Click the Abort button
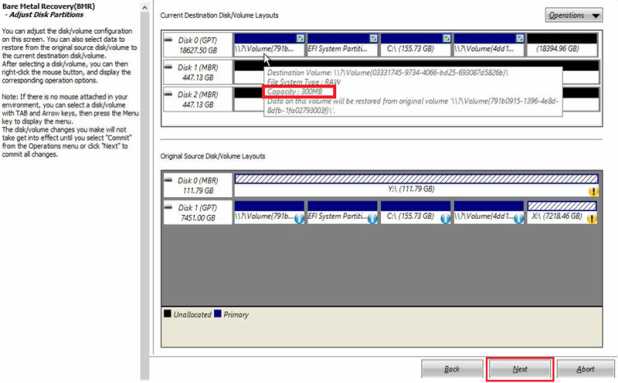The height and width of the screenshot is (383, 618). [585, 369]
